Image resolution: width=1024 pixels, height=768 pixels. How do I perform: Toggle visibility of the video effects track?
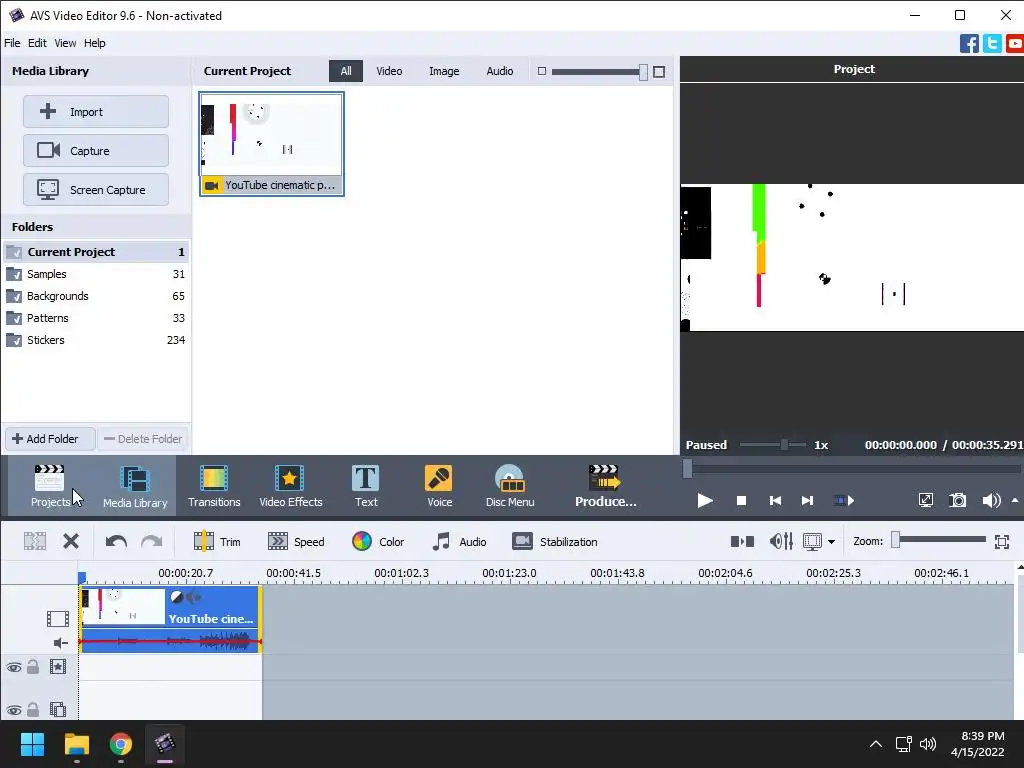pos(14,667)
